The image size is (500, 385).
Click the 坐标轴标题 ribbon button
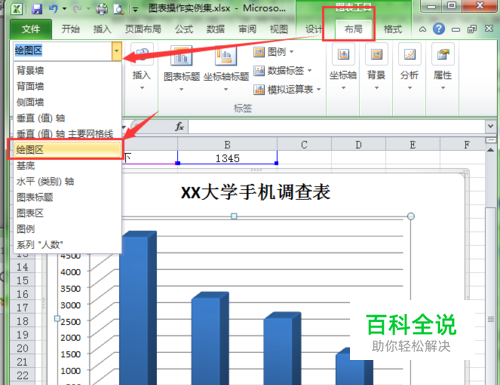[x=226, y=68]
